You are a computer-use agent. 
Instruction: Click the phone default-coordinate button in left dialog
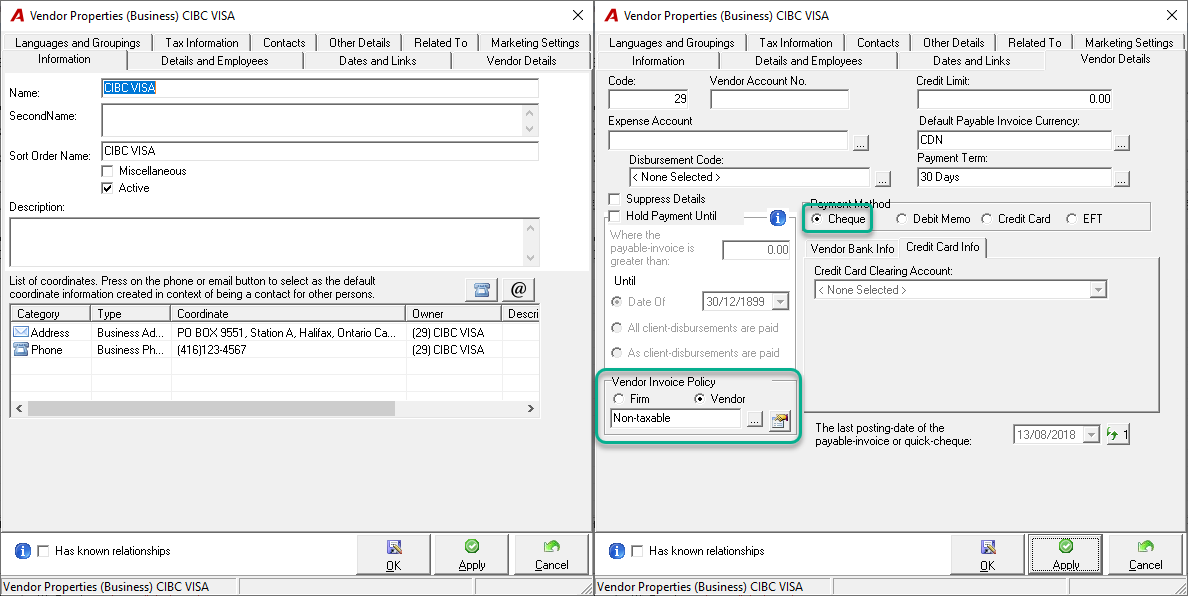(481, 289)
